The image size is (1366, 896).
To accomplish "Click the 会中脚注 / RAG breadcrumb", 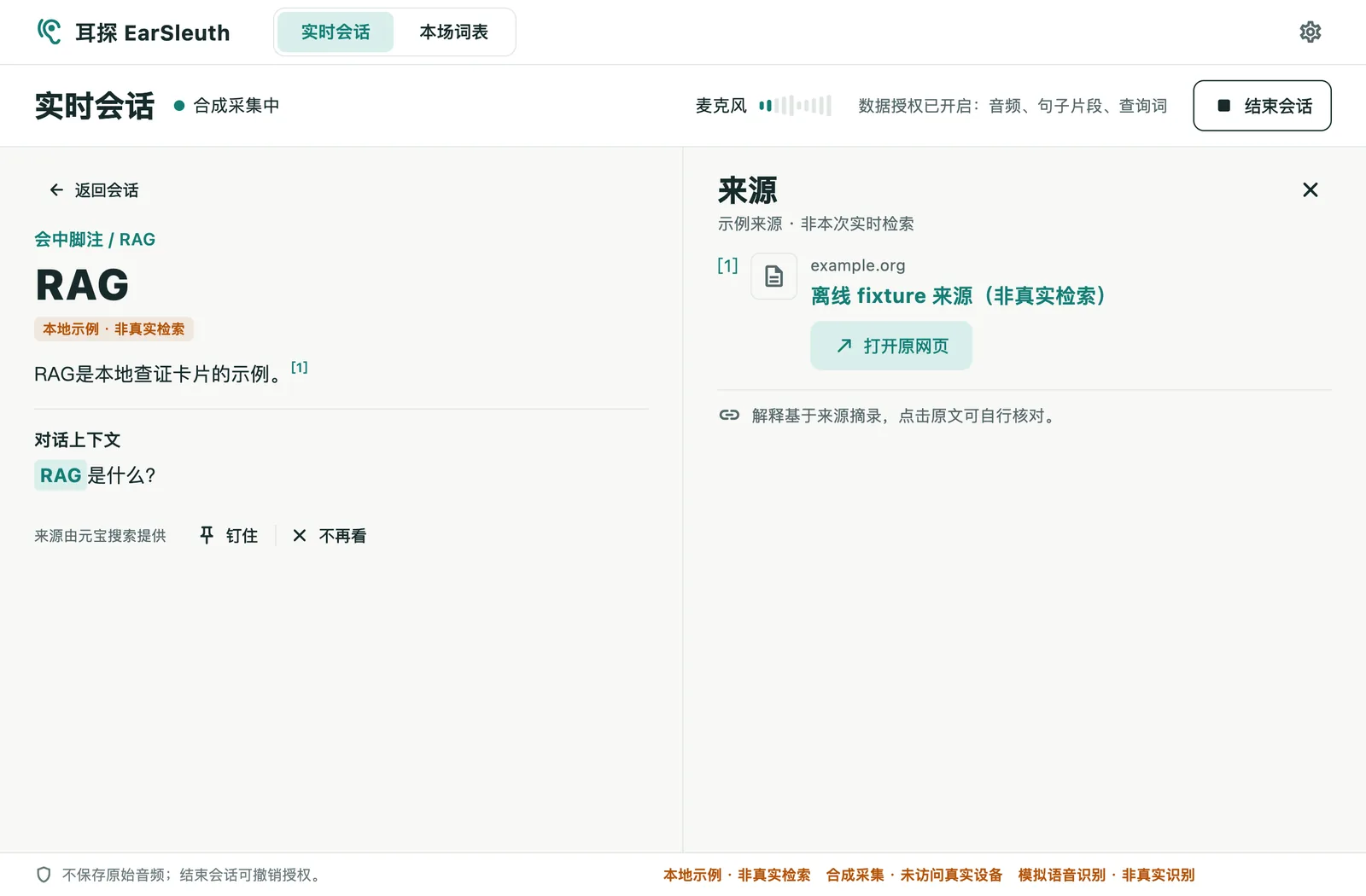I will (x=95, y=240).
